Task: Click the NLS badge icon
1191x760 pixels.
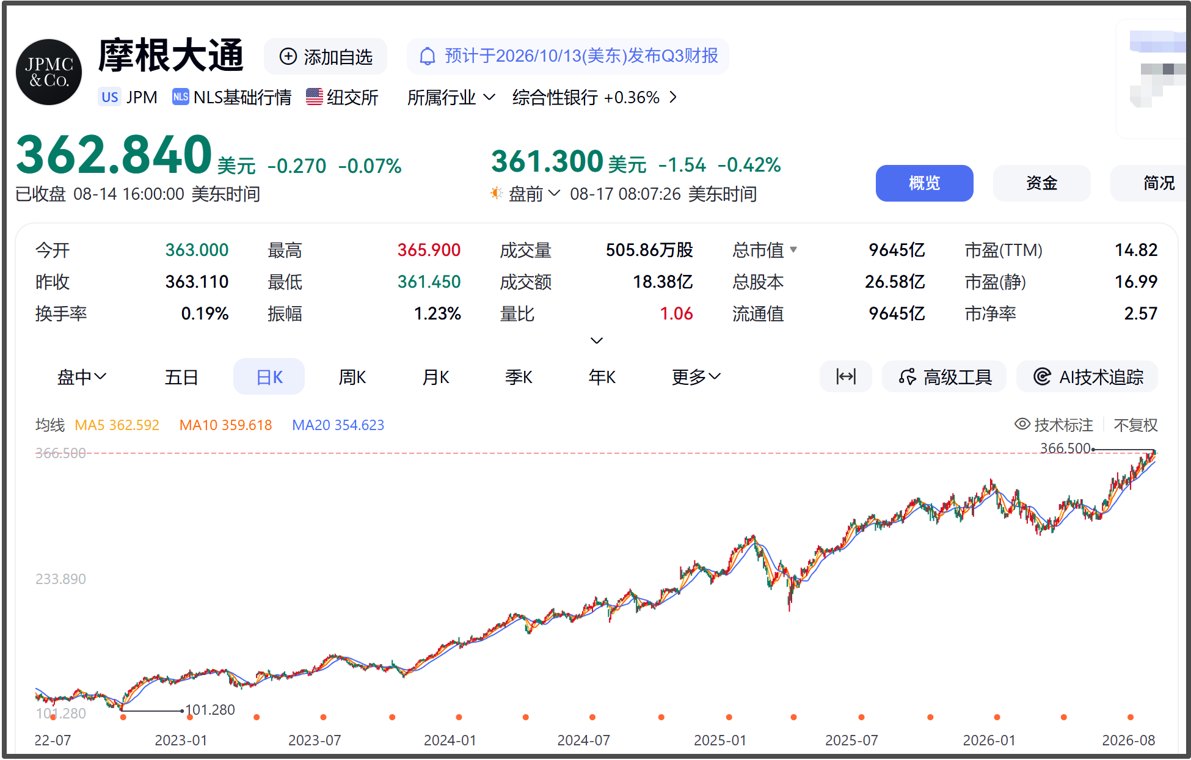Action: tap(180, 97)
